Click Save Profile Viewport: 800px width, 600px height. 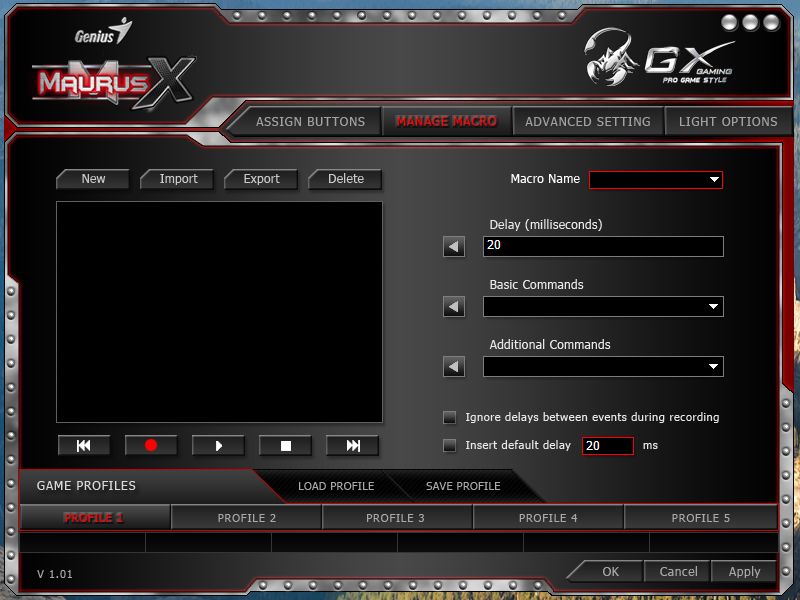463,486
